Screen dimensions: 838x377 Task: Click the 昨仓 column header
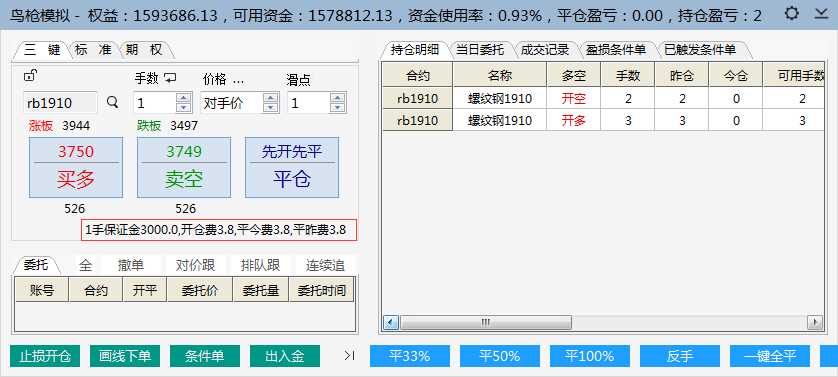[682, 76]
